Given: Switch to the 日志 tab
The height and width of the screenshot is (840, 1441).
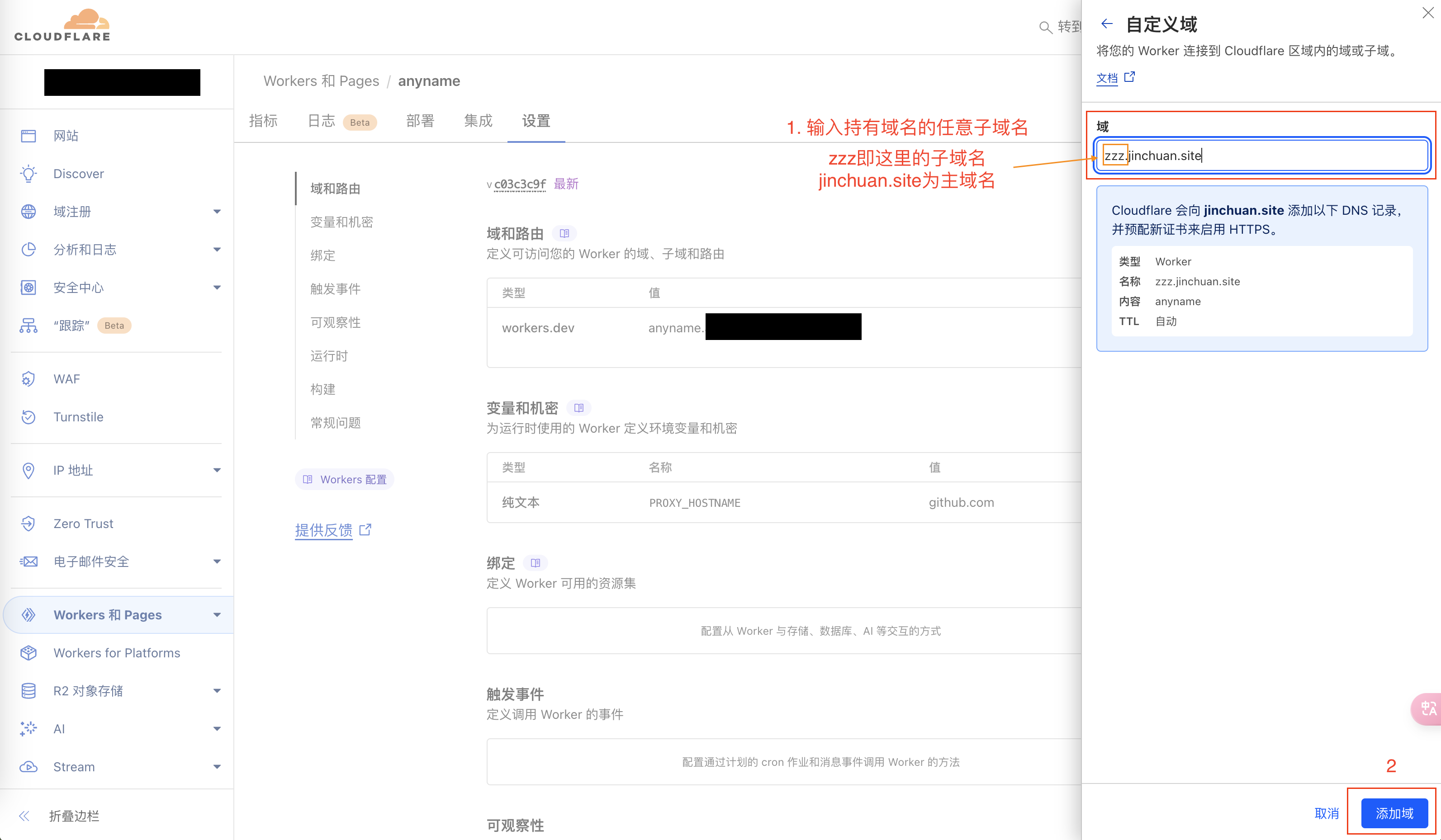Looking at the screenshot, I should tap(322, 121).
